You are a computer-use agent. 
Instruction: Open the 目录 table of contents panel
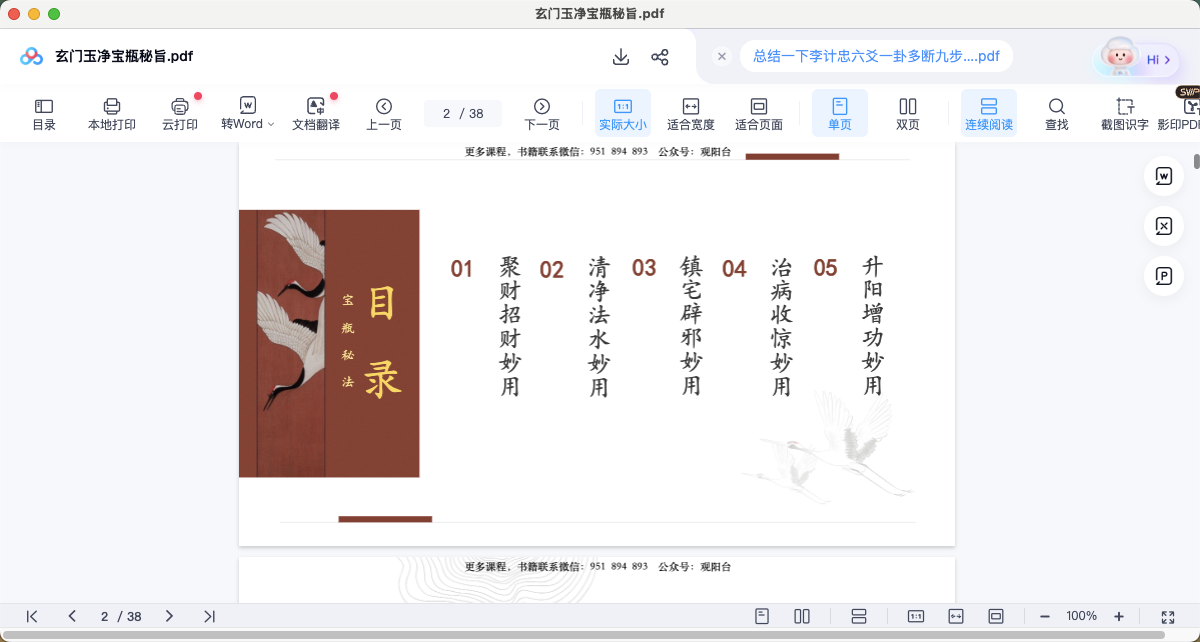coord(44,114)
